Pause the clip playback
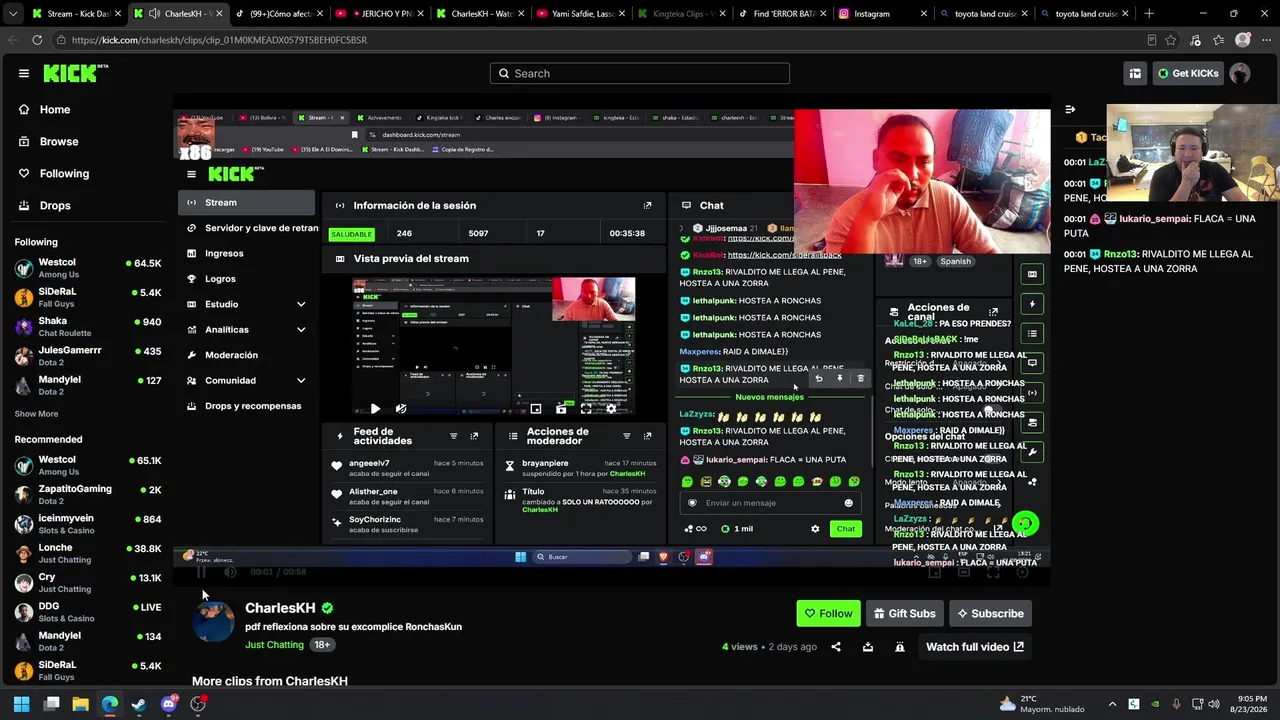 201,572
